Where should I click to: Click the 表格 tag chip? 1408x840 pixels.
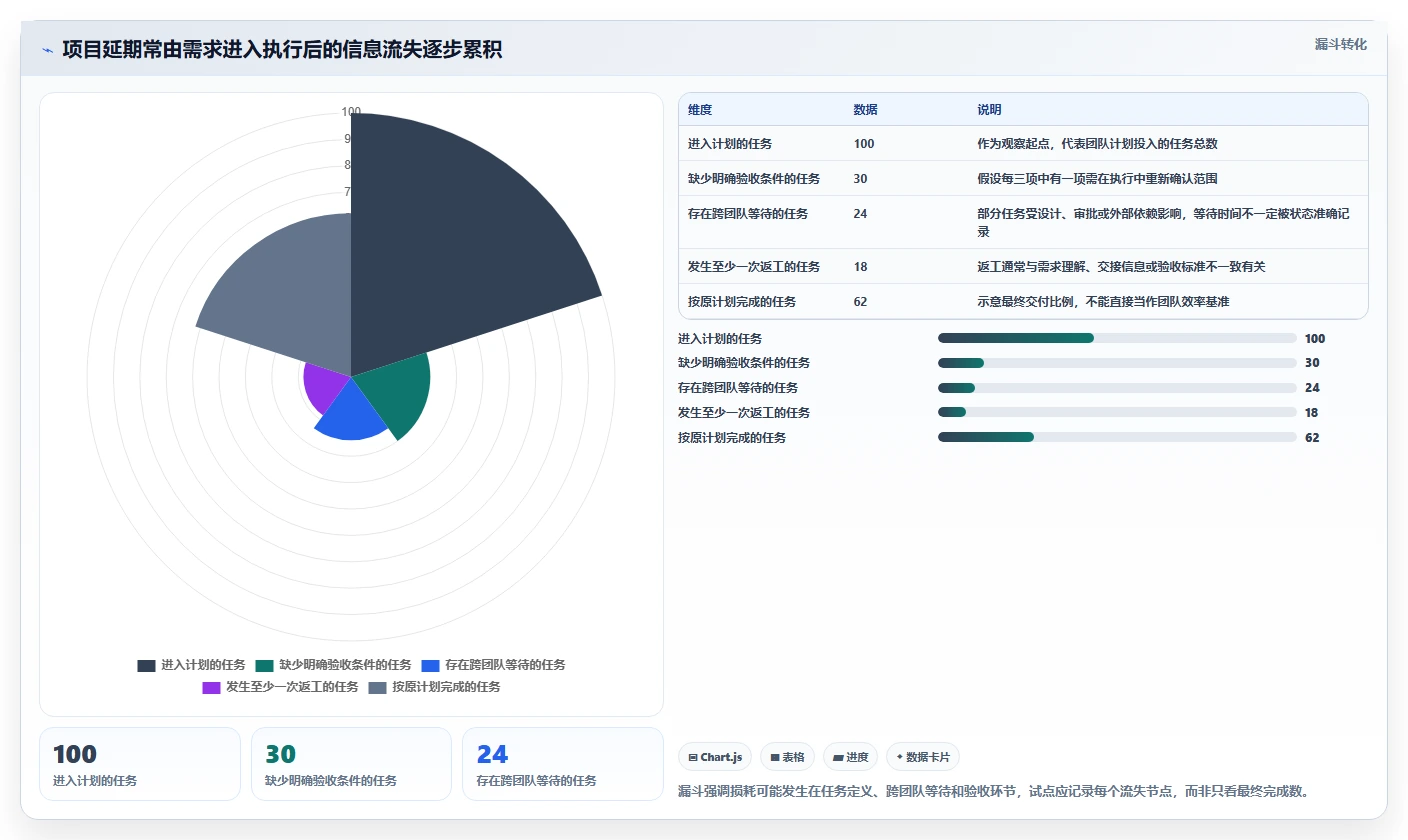tap(787, 757)
